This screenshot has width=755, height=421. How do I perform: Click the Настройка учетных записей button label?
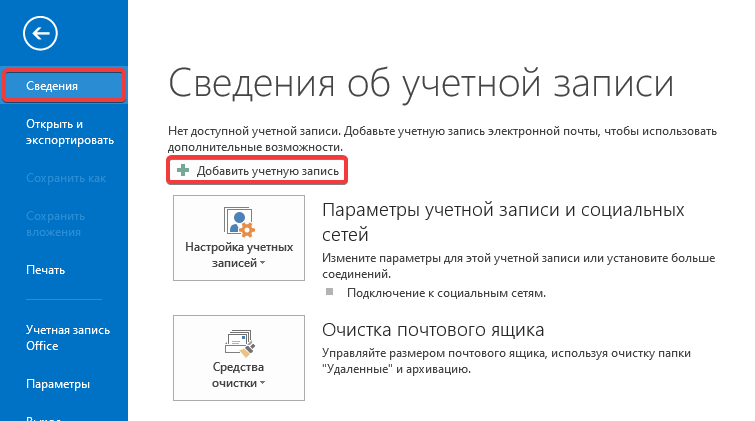(x=238, y=254)
